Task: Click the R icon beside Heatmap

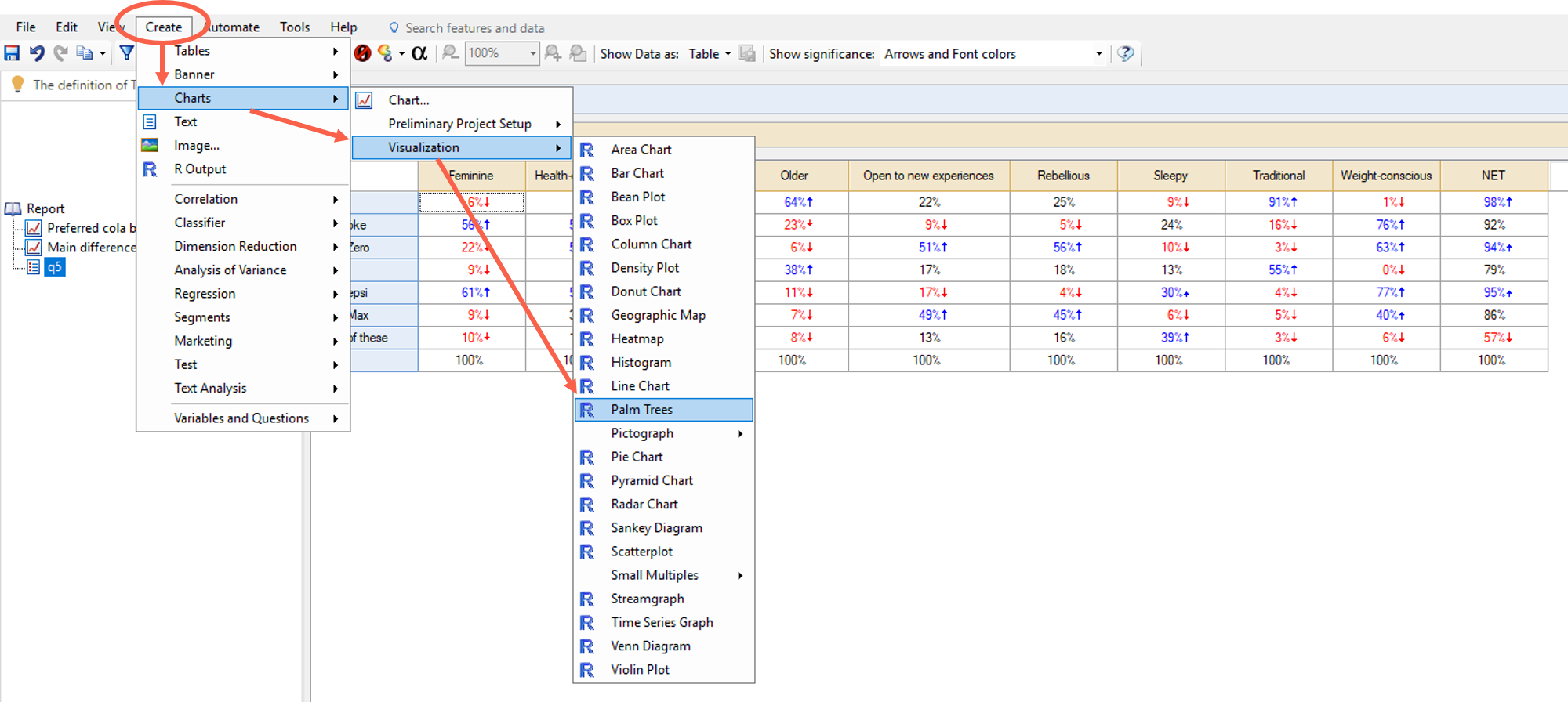Action: (x=587, y=338)
